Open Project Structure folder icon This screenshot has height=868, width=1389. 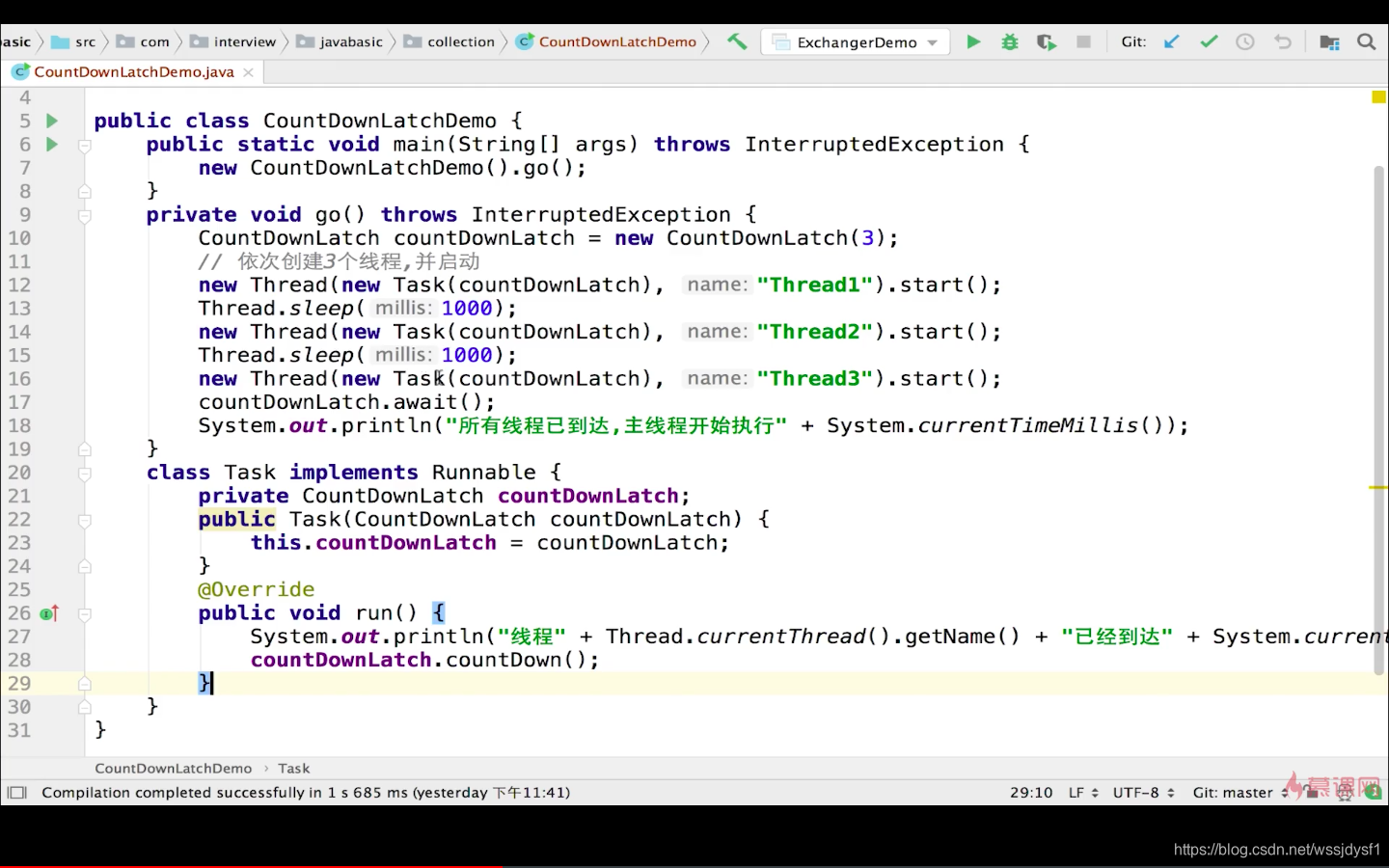(x=1329, y=41)
